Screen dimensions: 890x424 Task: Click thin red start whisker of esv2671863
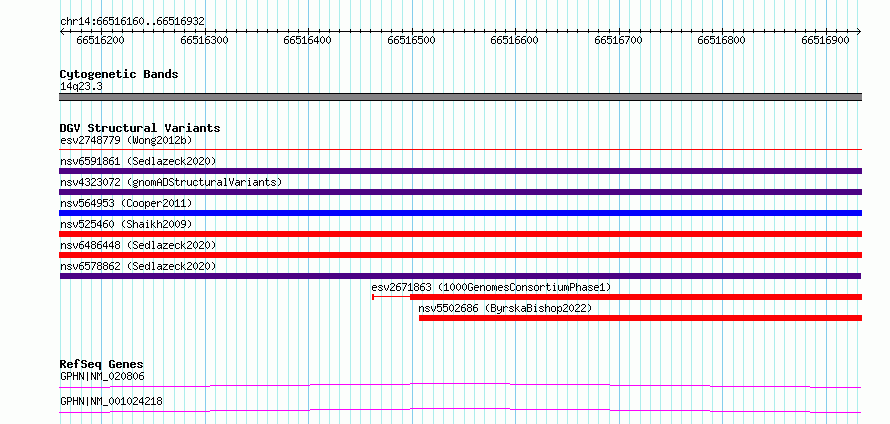(x=391, y=297)
